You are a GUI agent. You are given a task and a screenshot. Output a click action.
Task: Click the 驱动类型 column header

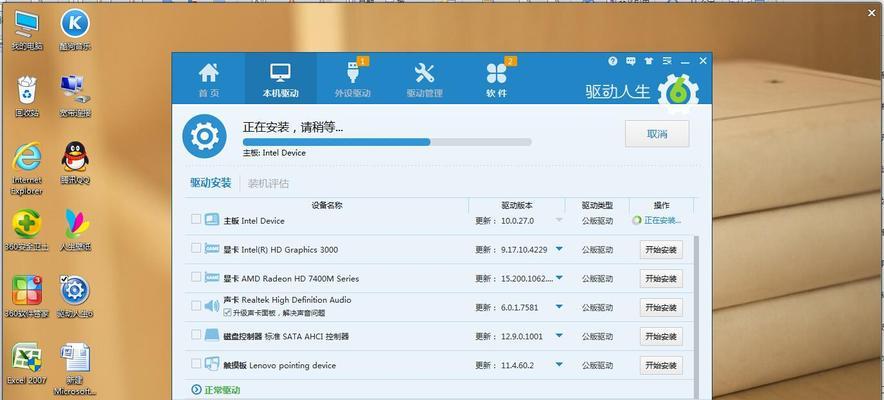coord(597,206)
